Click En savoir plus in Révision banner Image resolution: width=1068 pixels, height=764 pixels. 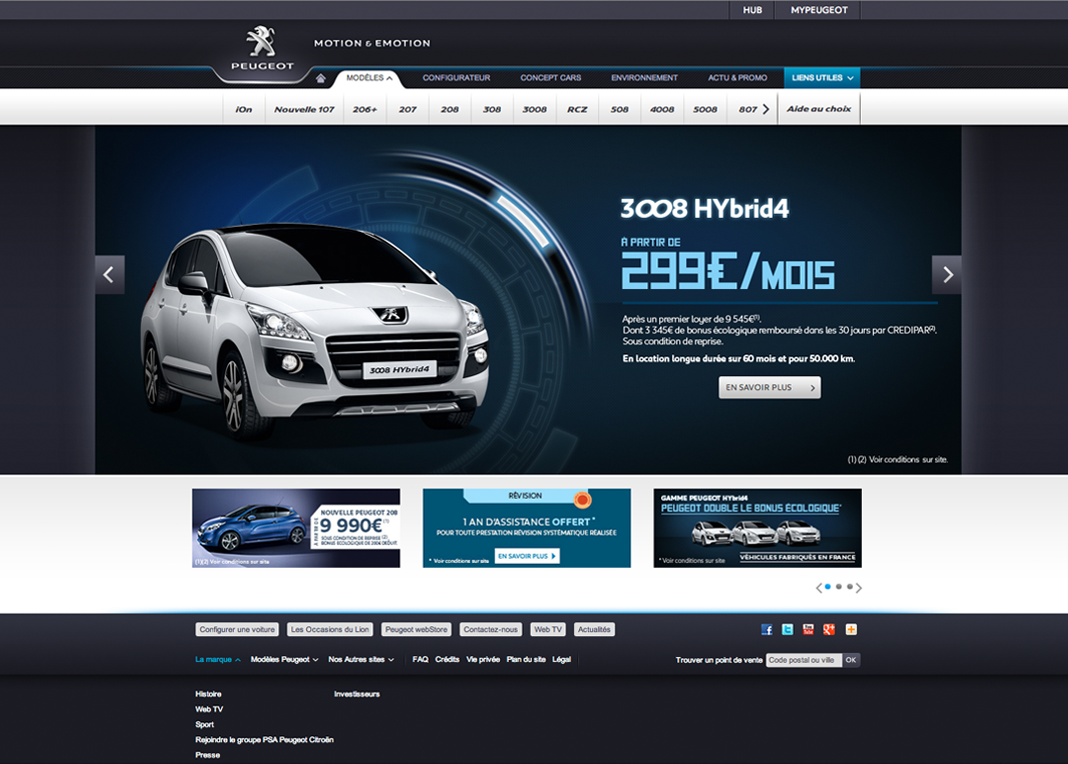tap(527, 556)
